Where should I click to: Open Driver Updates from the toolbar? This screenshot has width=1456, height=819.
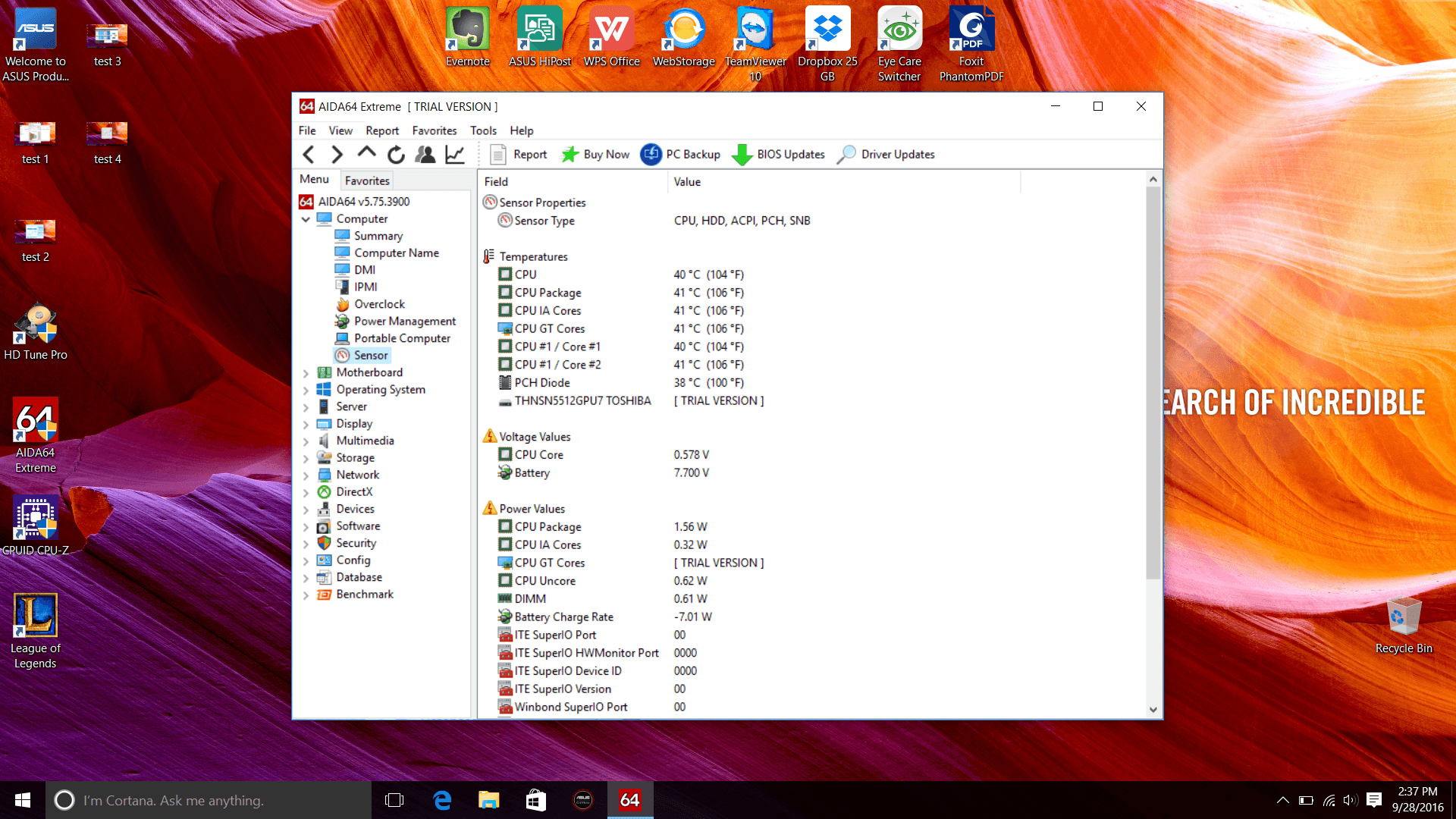pos(886,155)
